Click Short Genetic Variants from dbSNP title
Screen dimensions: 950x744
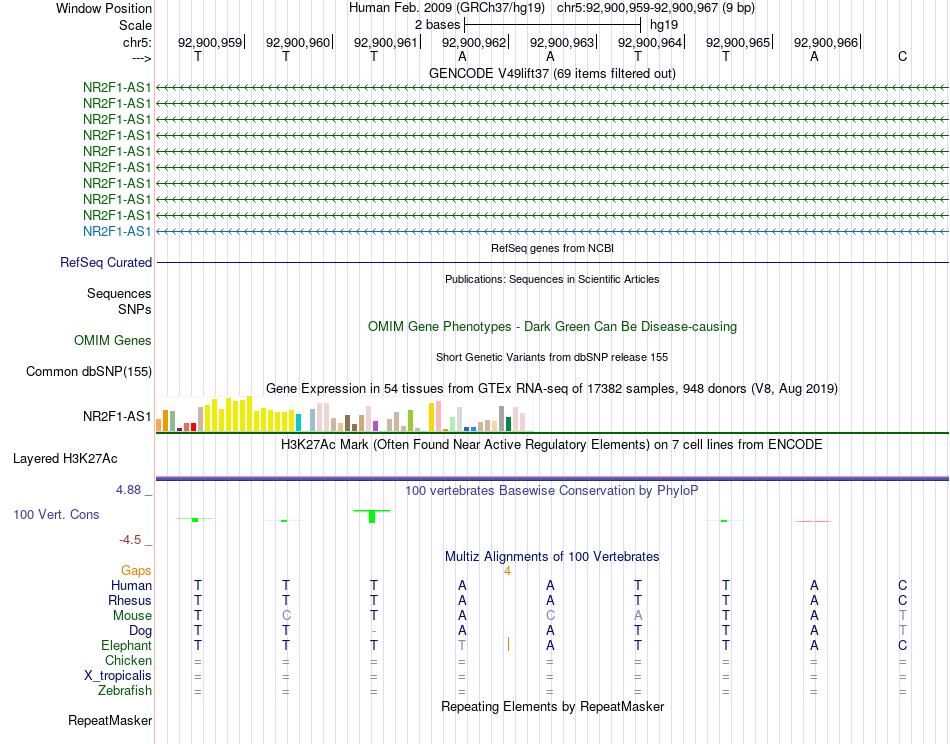coord(552,357)
